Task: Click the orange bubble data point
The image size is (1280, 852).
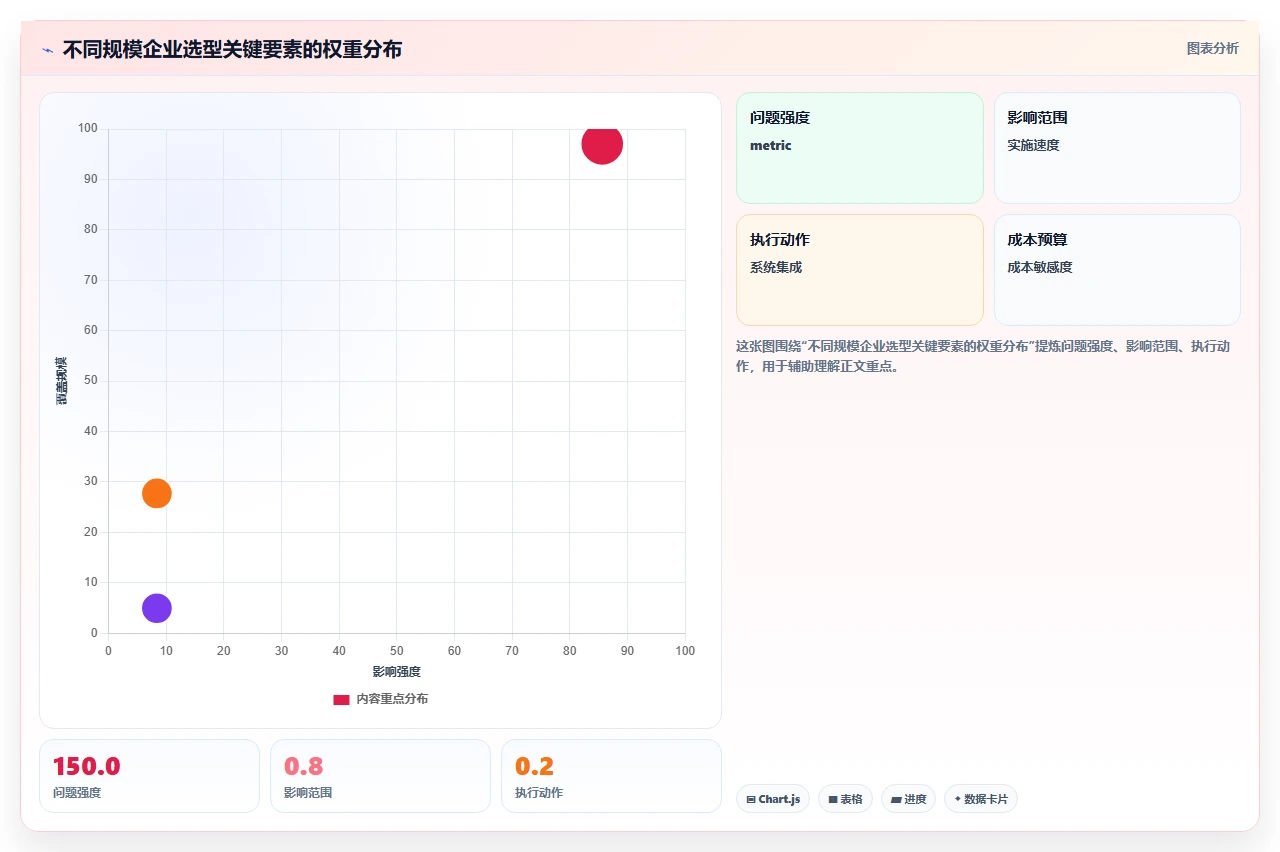Action: [x=157, y=493]
